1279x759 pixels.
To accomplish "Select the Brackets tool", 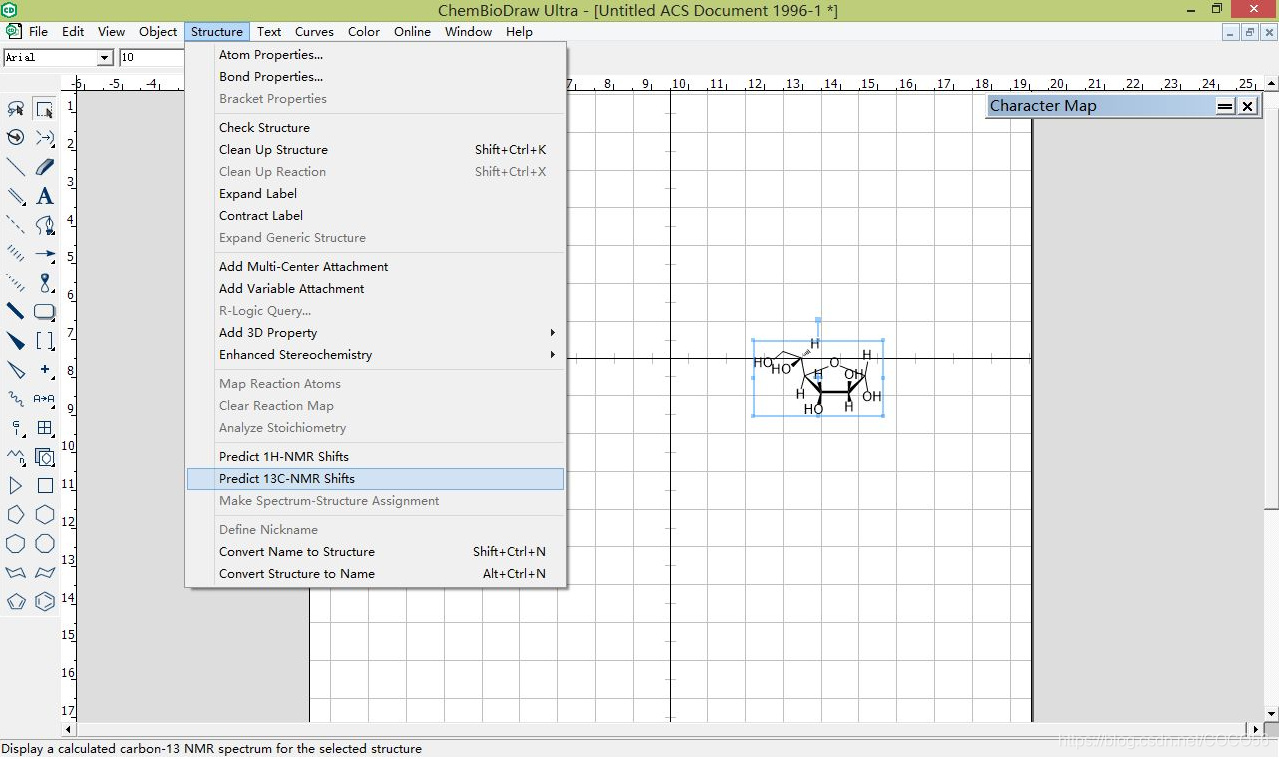I will point(45,340).
